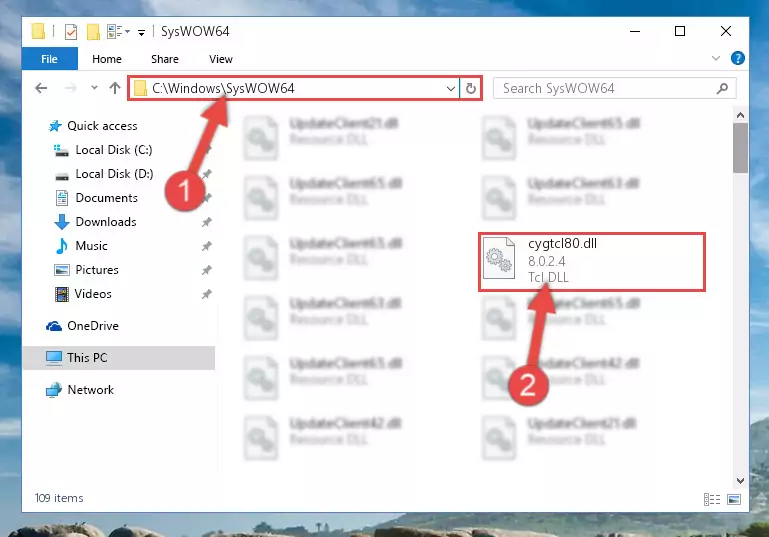Click the cygtcl80.dll gear file icon
This screenshot has width=769, height=537.
(x=499, y=258)
